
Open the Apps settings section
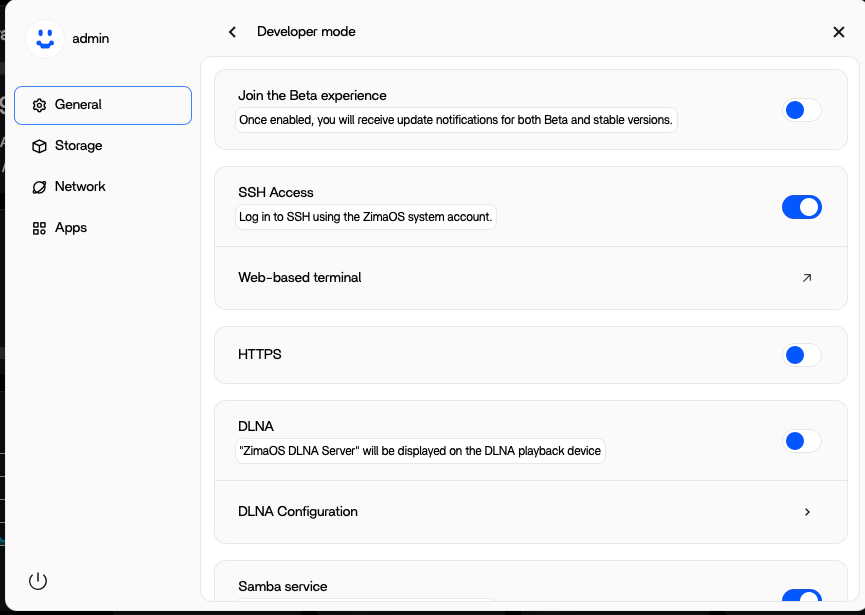[71, 228]
